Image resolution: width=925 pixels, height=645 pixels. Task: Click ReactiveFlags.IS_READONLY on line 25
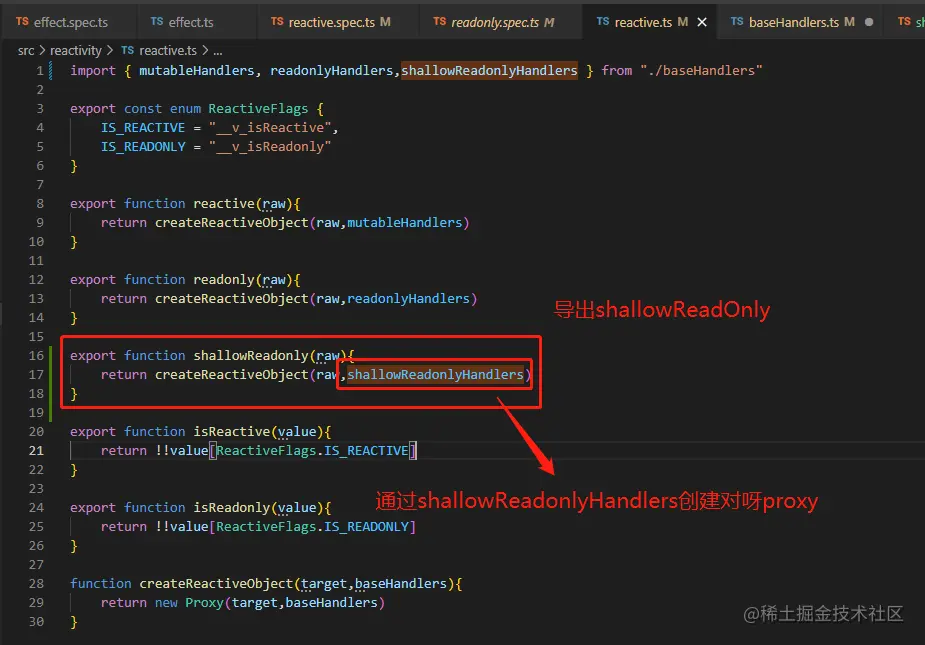pyautogui.click(x=313, y=527)
